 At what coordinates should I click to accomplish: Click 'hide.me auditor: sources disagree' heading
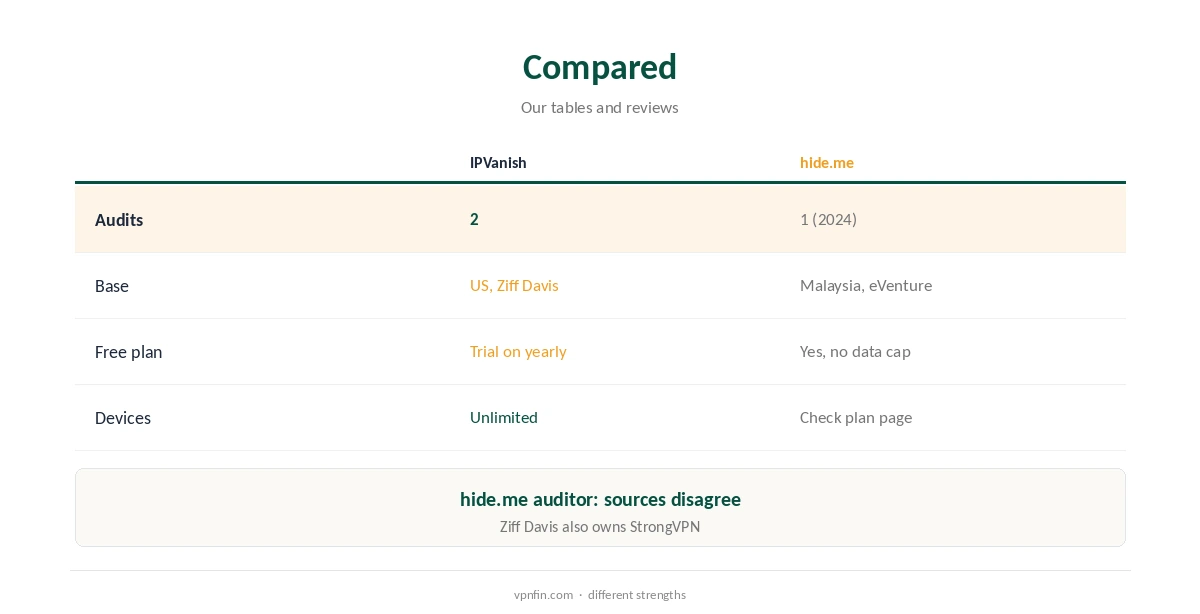[600, 499]
